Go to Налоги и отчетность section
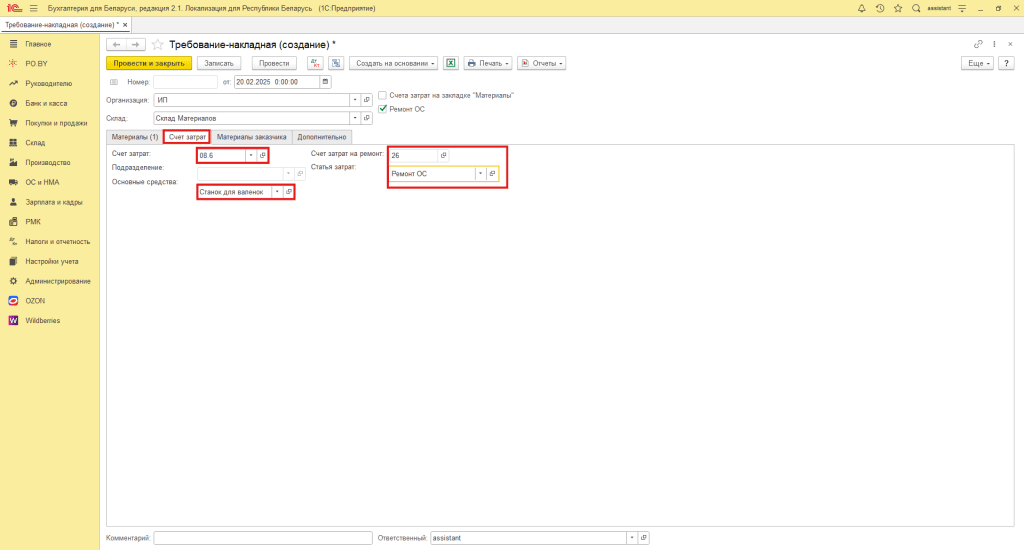This screenshot has width=1024, height=550. pos(57,242)
